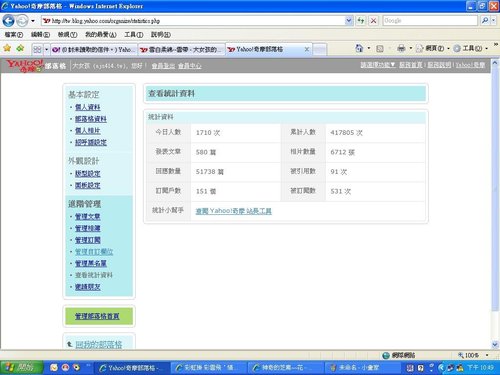Click the Google search box
The height and width of the screenshot is (375, 500).
(x=430, y=21)
